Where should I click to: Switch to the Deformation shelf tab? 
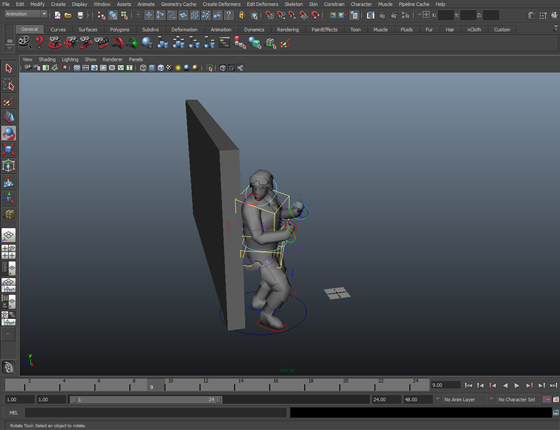pyautogui.click(x=184, y=29)
